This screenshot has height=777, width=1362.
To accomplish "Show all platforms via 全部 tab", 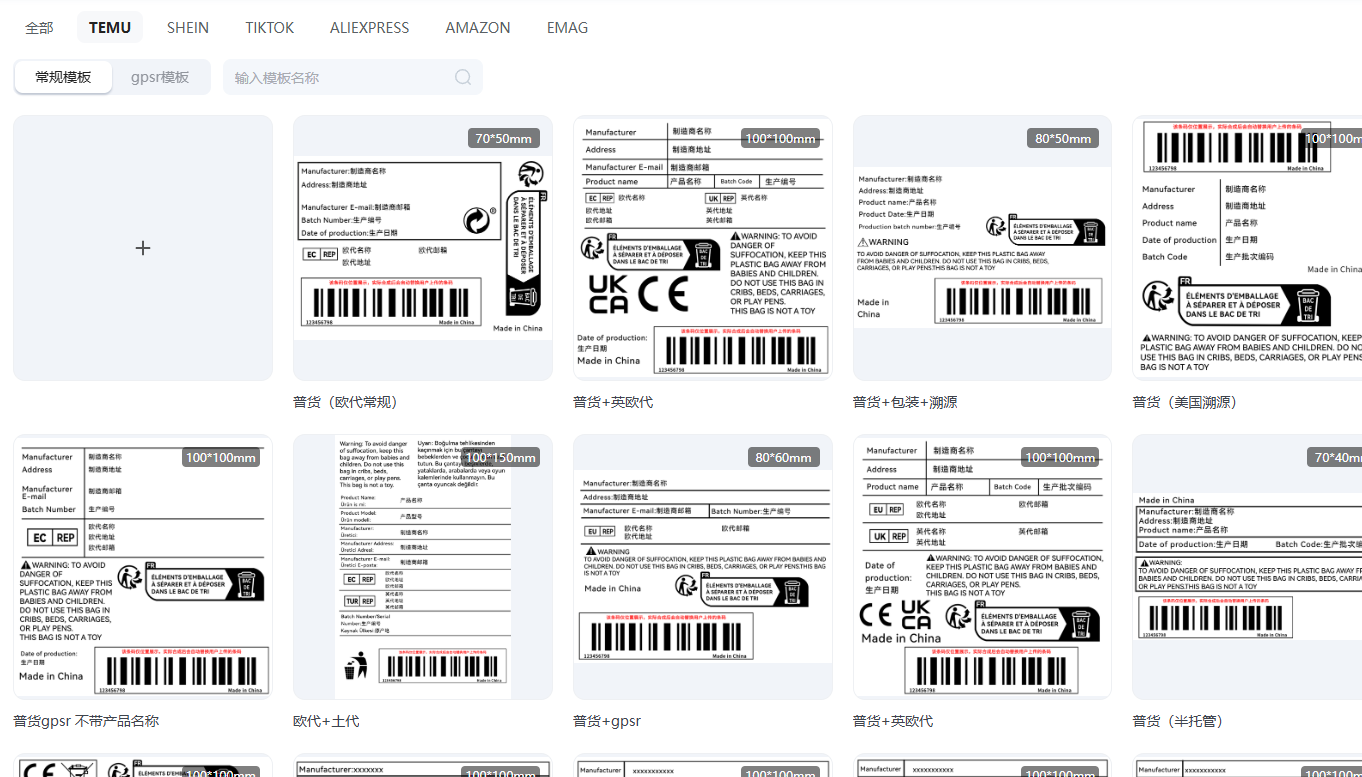I will 39,28.
